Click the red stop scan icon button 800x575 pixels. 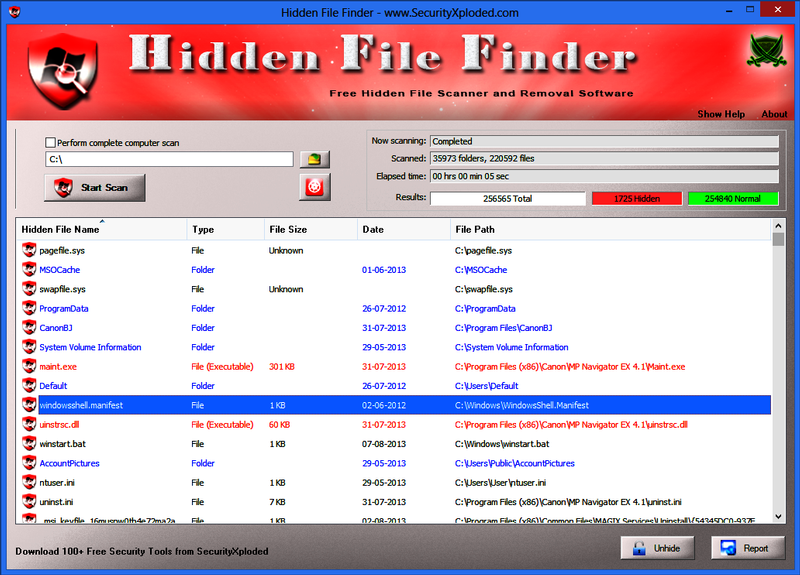pyautogui.click(x=314, y=187)
